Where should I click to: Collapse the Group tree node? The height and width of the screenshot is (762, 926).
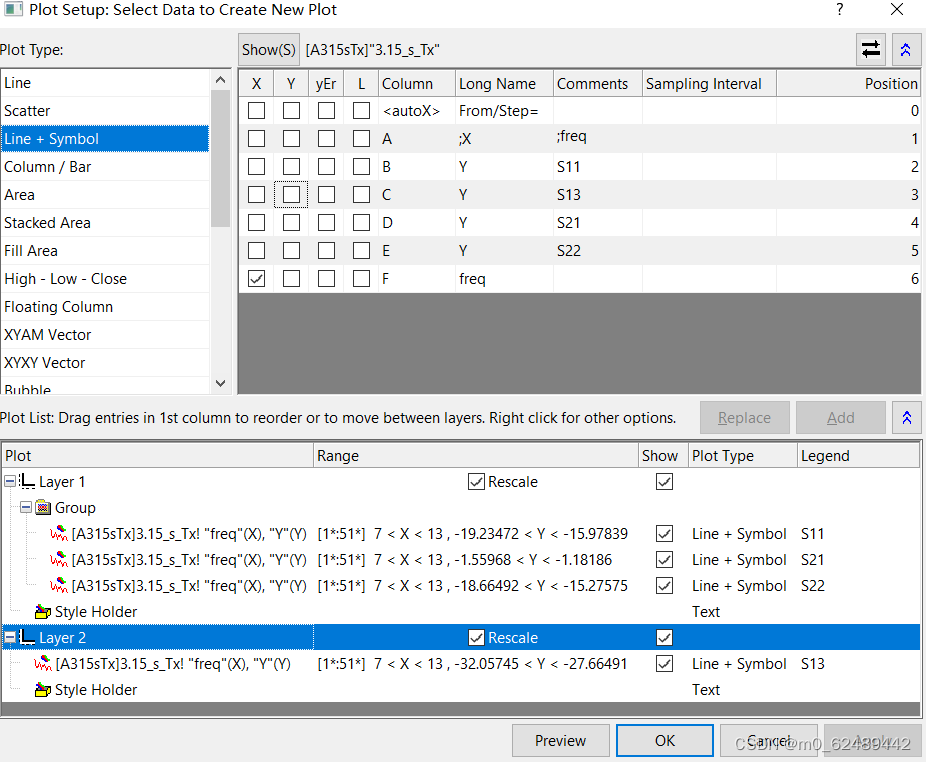[x=25, y=507]
